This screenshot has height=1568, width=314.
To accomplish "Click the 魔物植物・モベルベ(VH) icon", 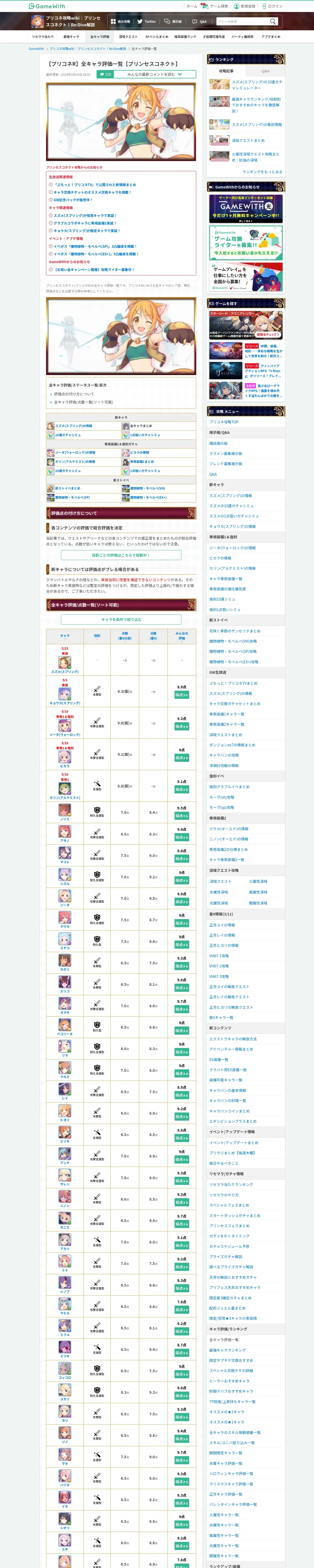I will point(126,489).
